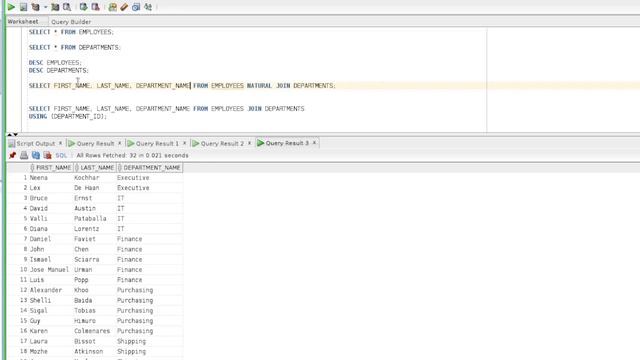Click the Rollback toolbar icon
640x360 pixels.
tap(96, 7)
